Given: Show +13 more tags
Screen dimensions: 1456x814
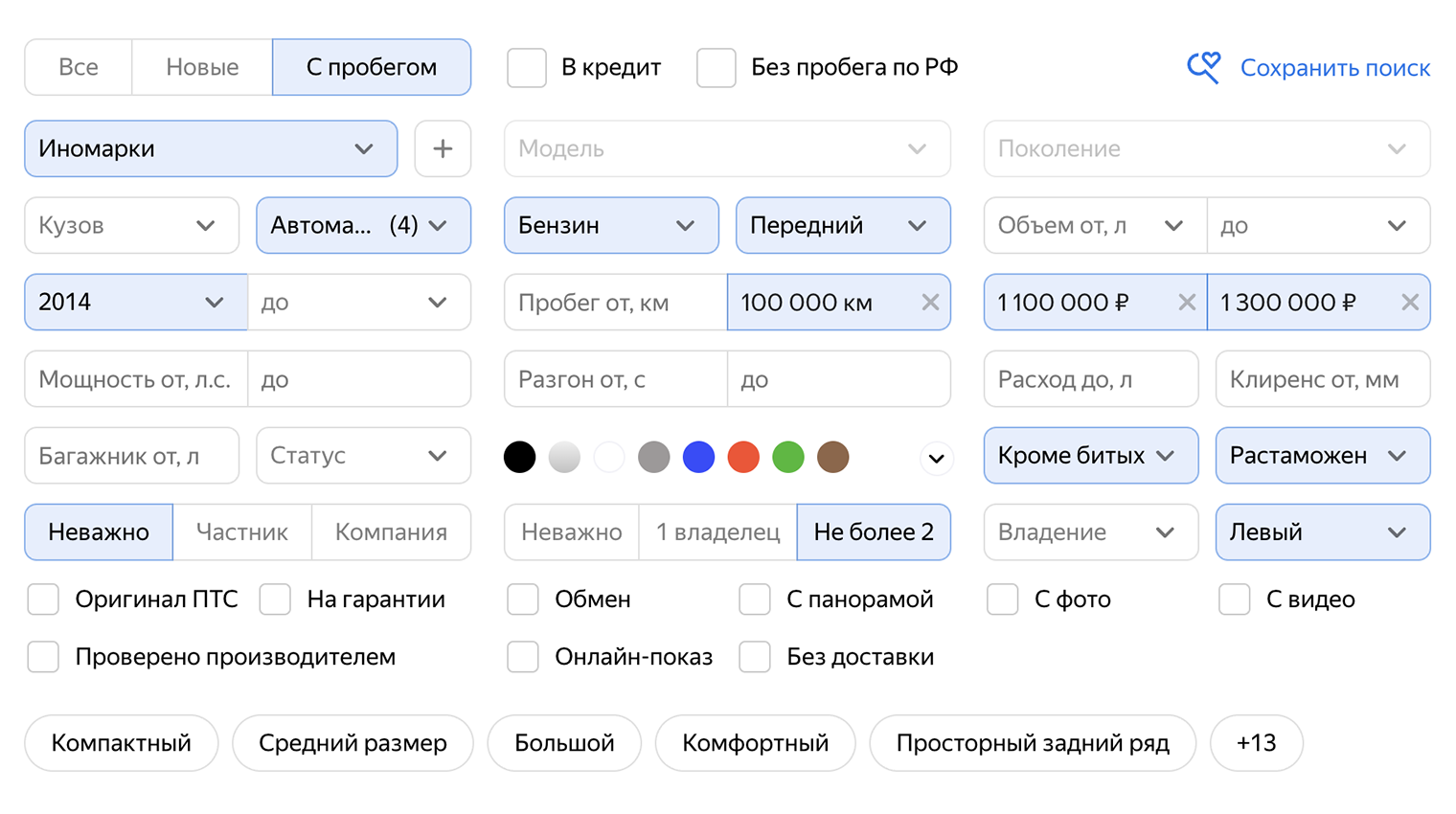Looking at the screenshot, I should click(x=1257, y=743).
